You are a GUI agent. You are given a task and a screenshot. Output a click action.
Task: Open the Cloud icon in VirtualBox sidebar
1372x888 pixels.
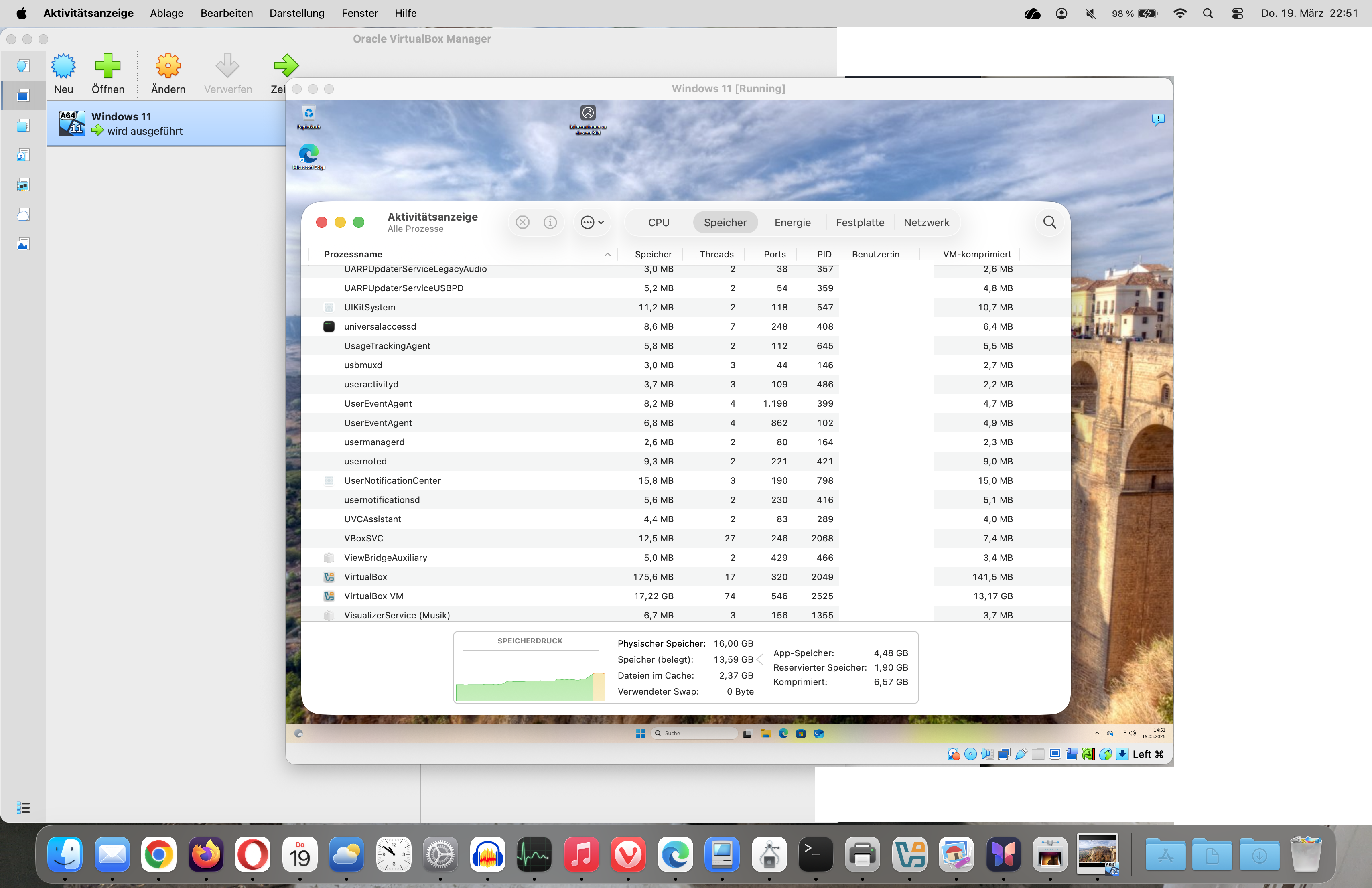pos(23,215)
